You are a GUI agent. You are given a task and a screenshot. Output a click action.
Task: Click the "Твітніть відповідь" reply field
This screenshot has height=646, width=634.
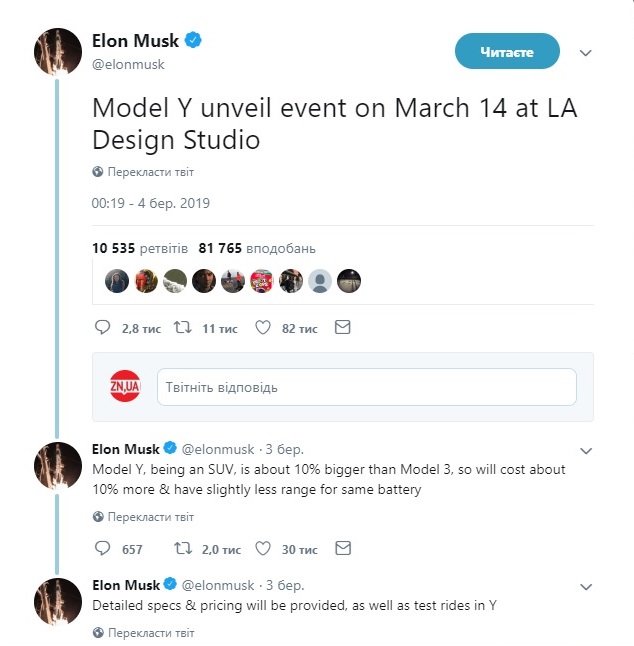coord(366,387)
